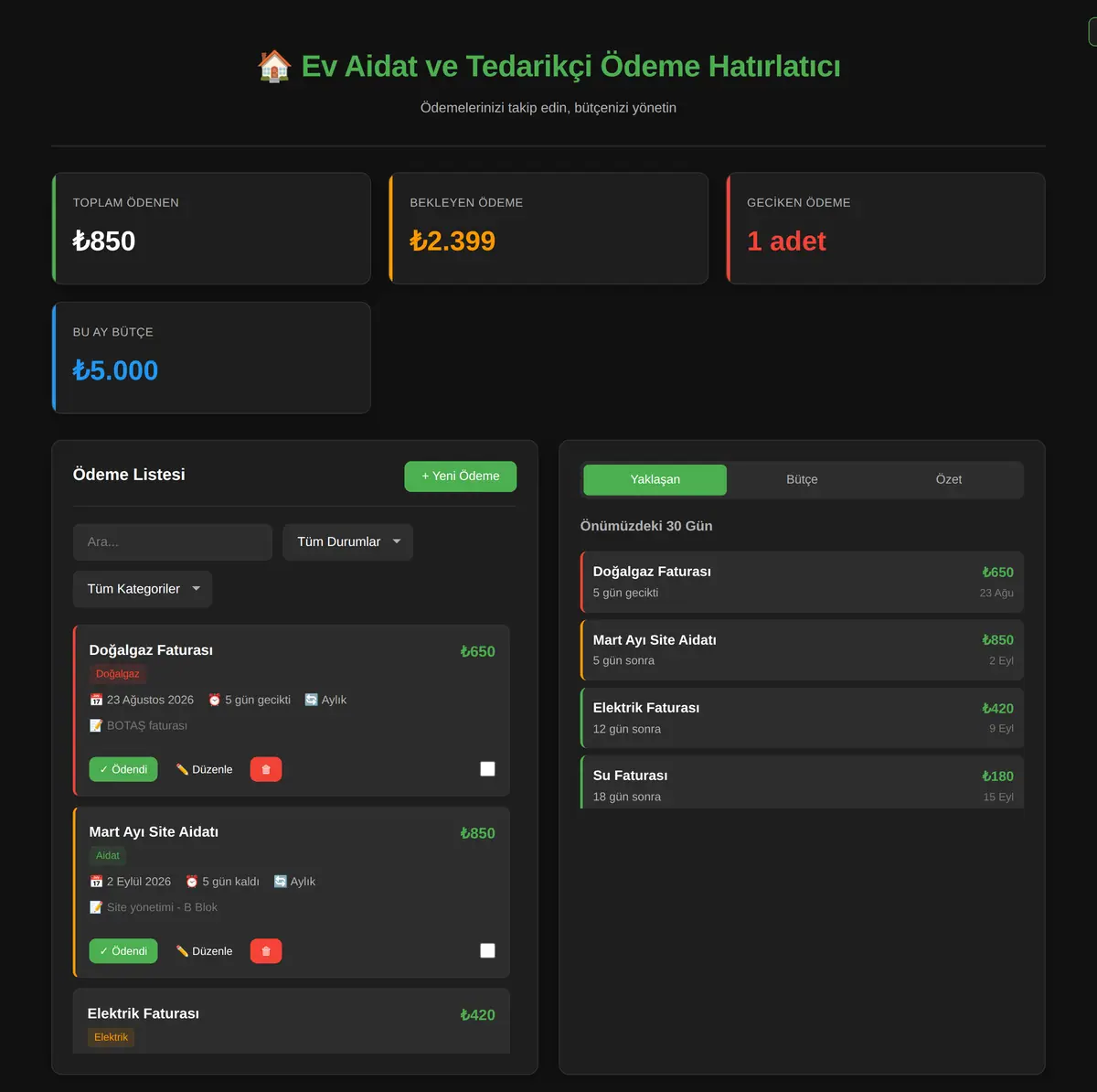Click note icon next to Site yönetimi - B Blok
This screenshot has height=1092, width=1097.
pos(96,907)
